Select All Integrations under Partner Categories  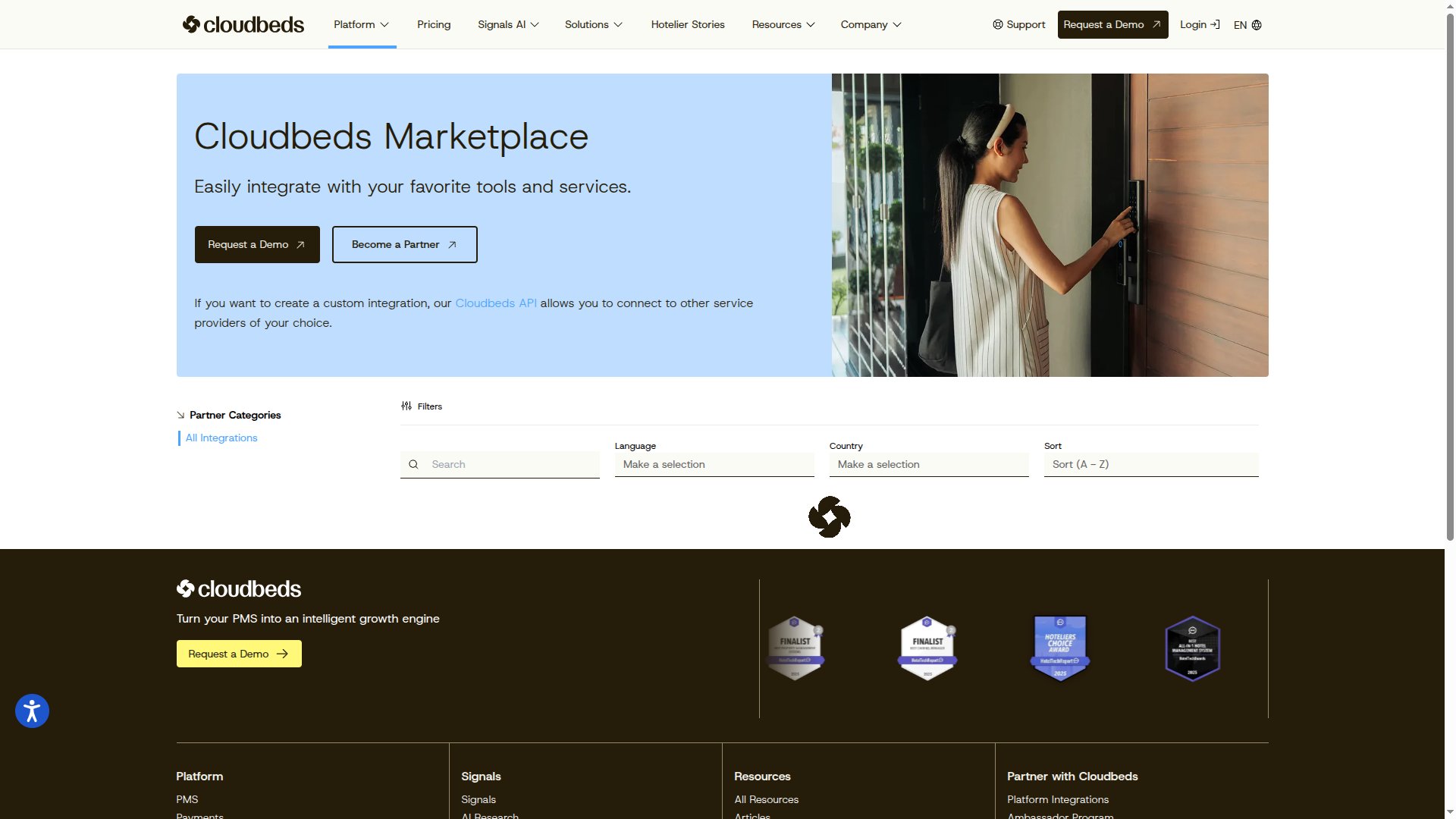221,438
